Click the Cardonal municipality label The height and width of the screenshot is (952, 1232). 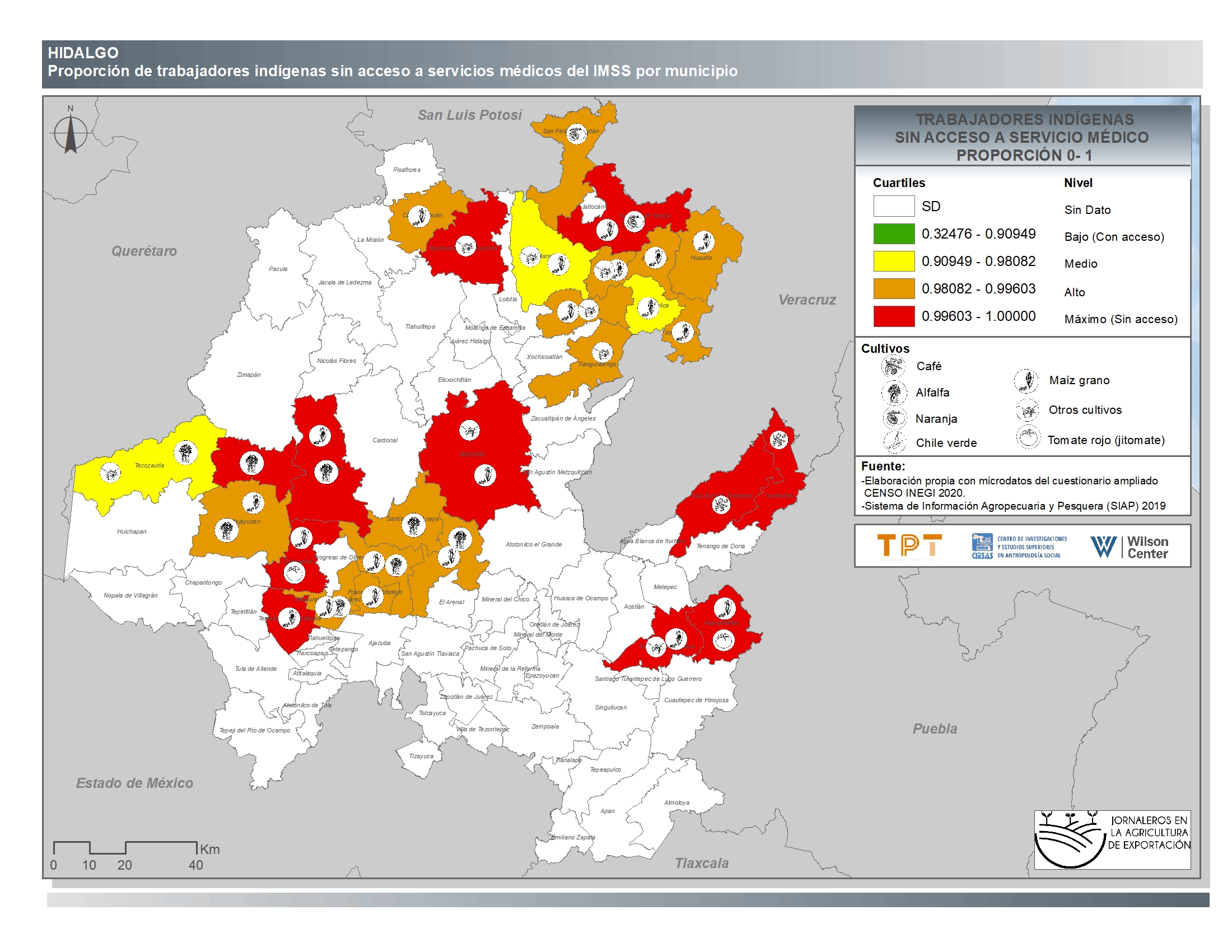point(385,441)
